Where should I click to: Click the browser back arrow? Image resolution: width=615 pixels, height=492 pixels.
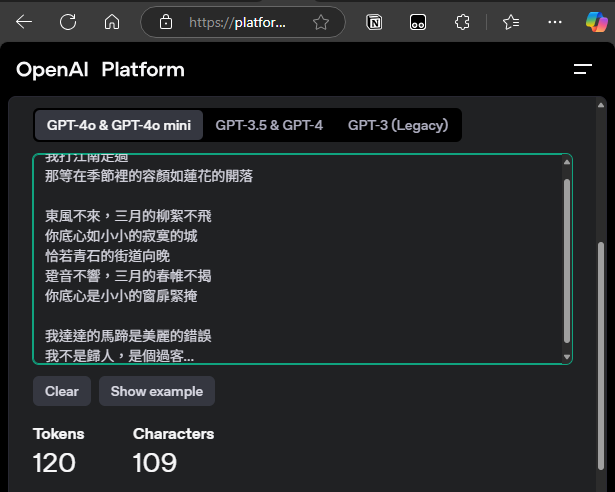(x=24, y=21)
